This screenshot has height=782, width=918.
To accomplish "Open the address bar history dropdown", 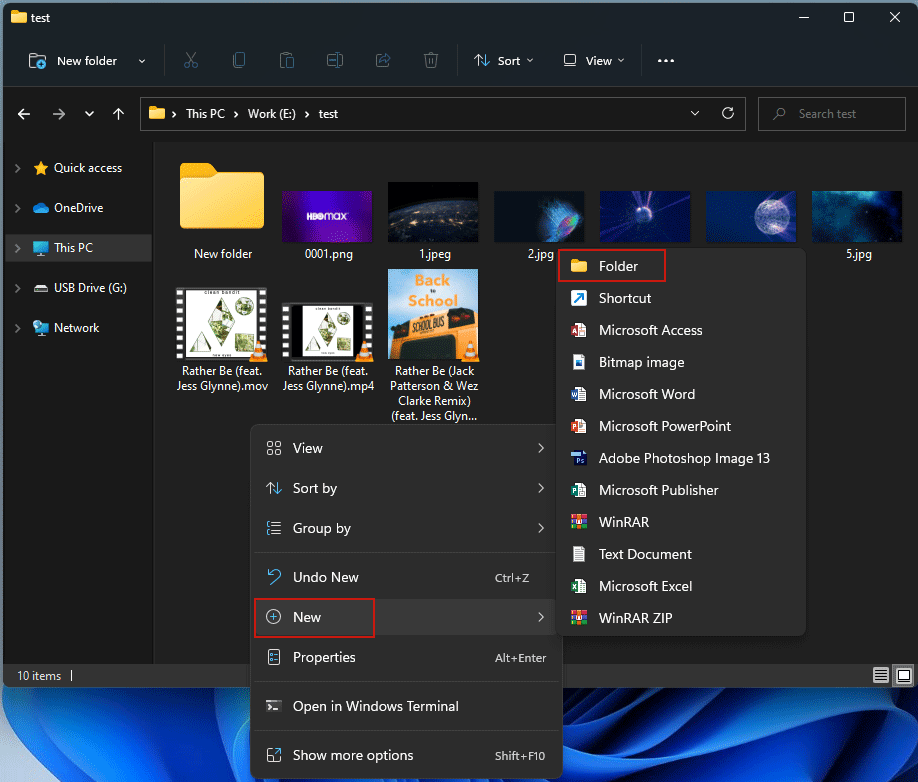I will click(695, 113).
